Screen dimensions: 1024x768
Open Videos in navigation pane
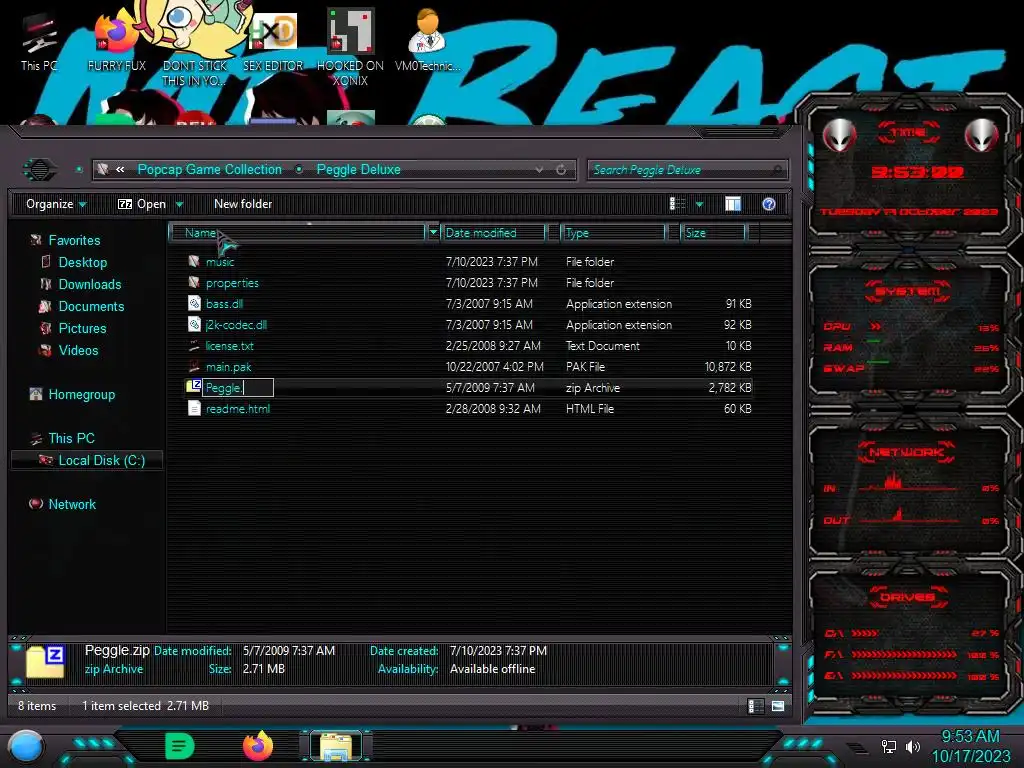[x=78, y=351]
